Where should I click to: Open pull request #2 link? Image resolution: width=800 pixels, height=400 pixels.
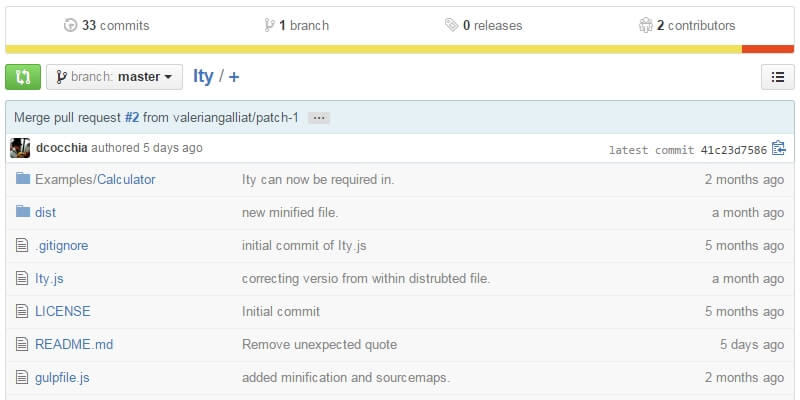[132, 117]
